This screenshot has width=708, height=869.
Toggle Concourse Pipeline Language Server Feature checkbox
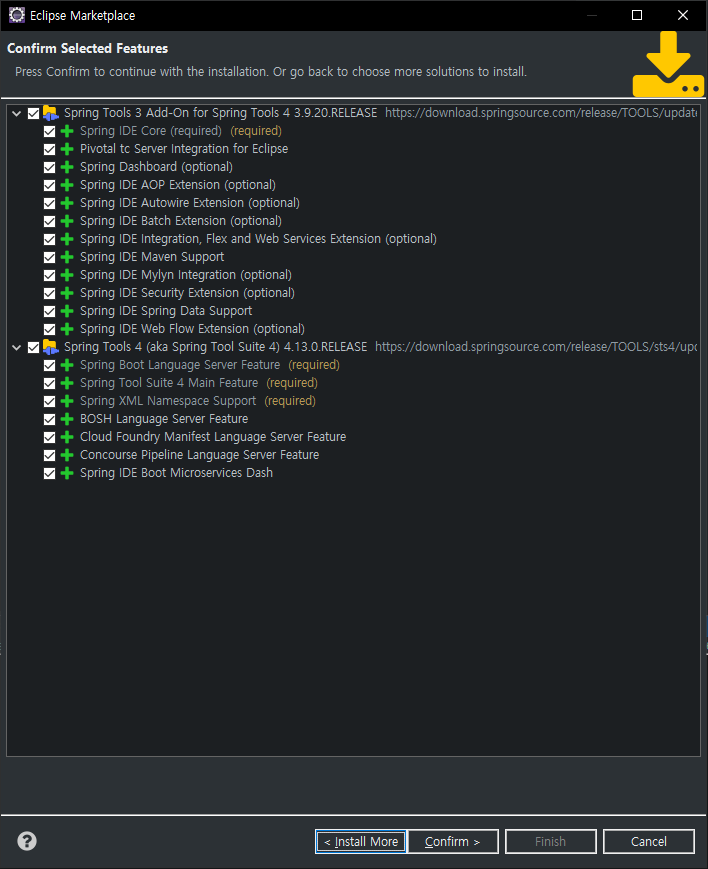click(49, 455)
